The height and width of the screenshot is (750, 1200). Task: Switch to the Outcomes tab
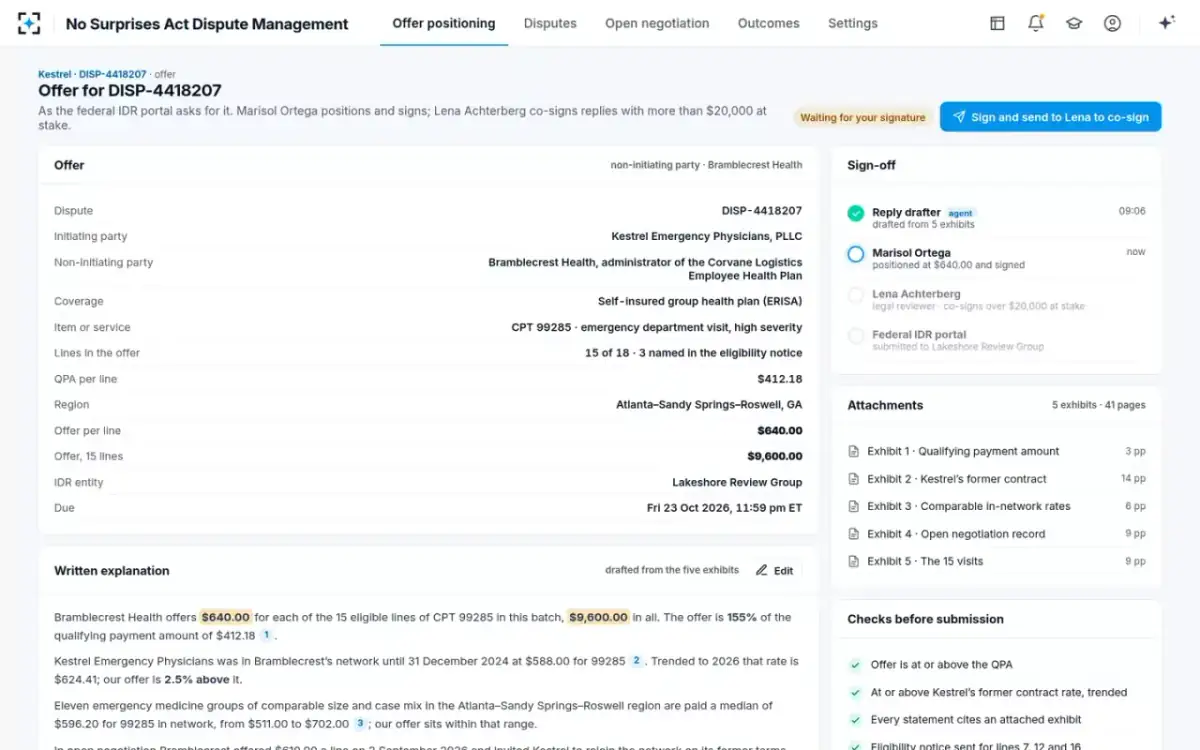point(769,23)
